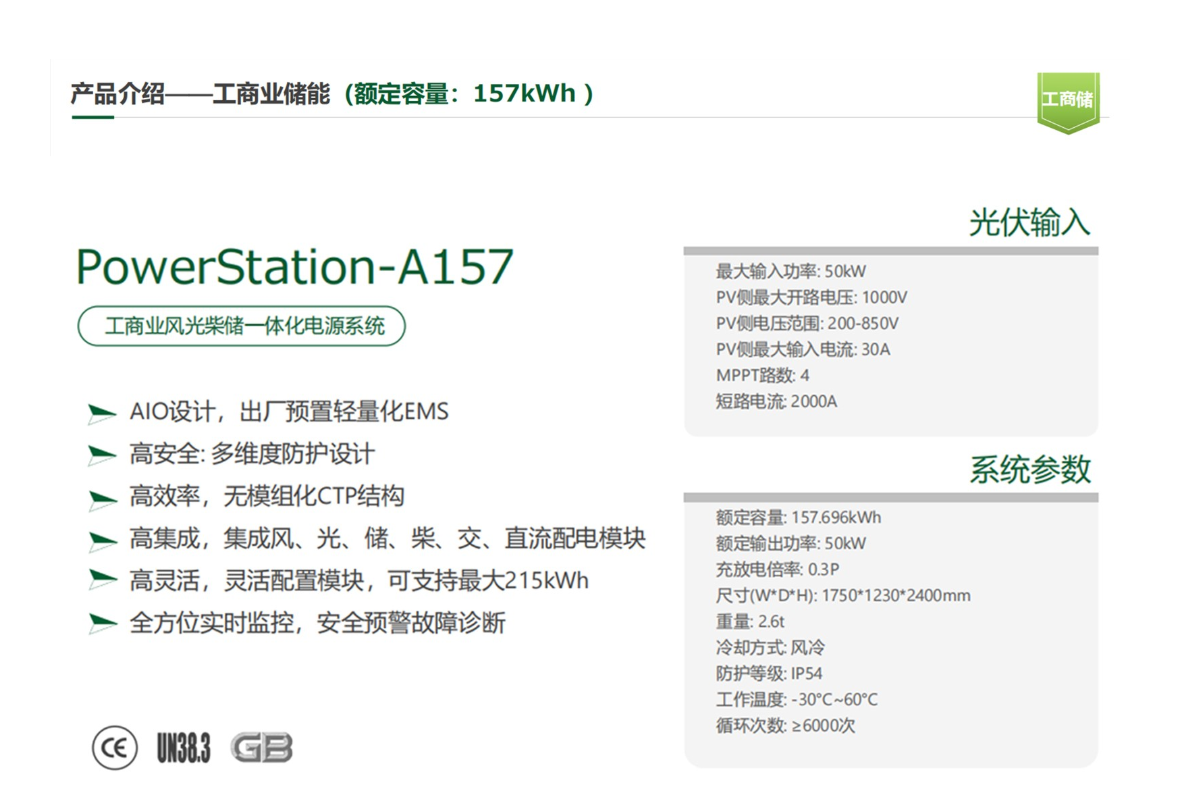
Task: Click the feature line AIO设计，出厂预置轻量化EMS
Action: tap(289, 412)
